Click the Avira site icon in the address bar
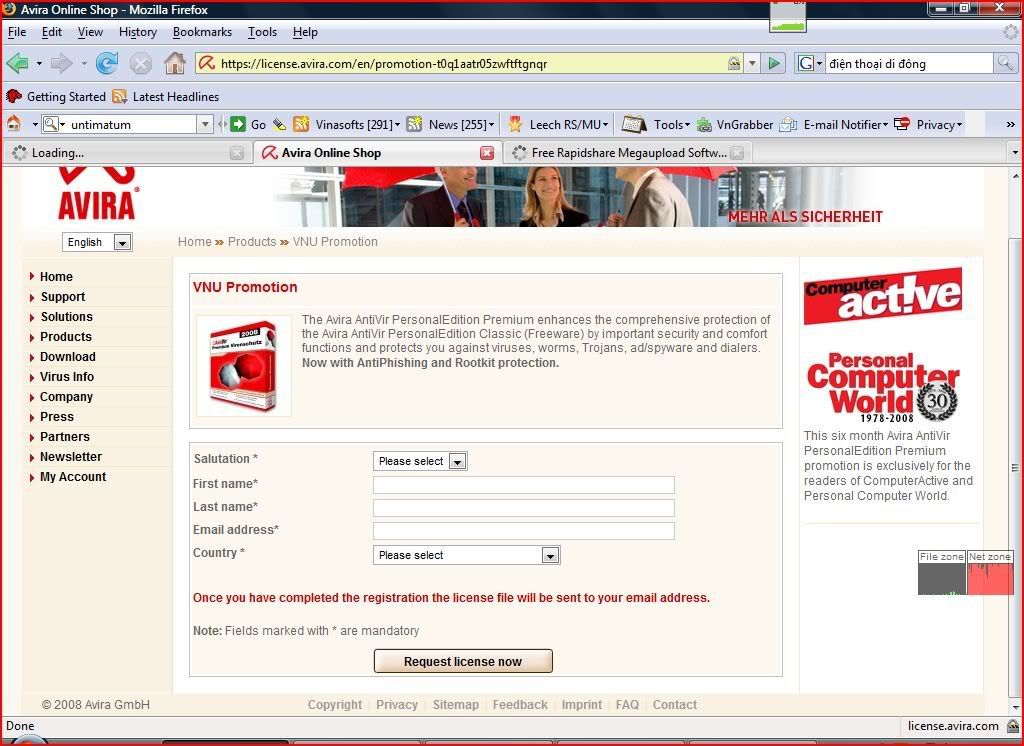The image size is (1024, 746). click(x=207, y=63)
